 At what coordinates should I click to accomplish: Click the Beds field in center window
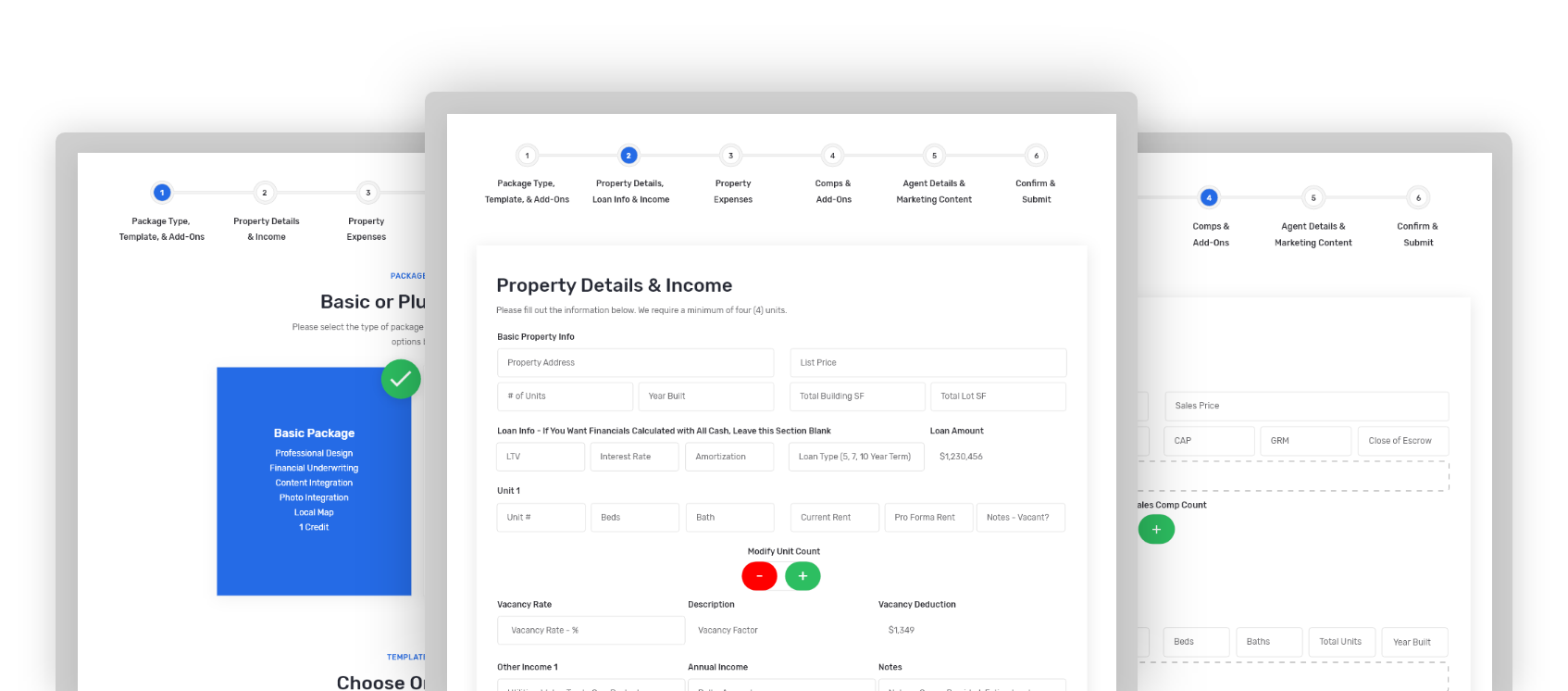[x=635, y=517]
